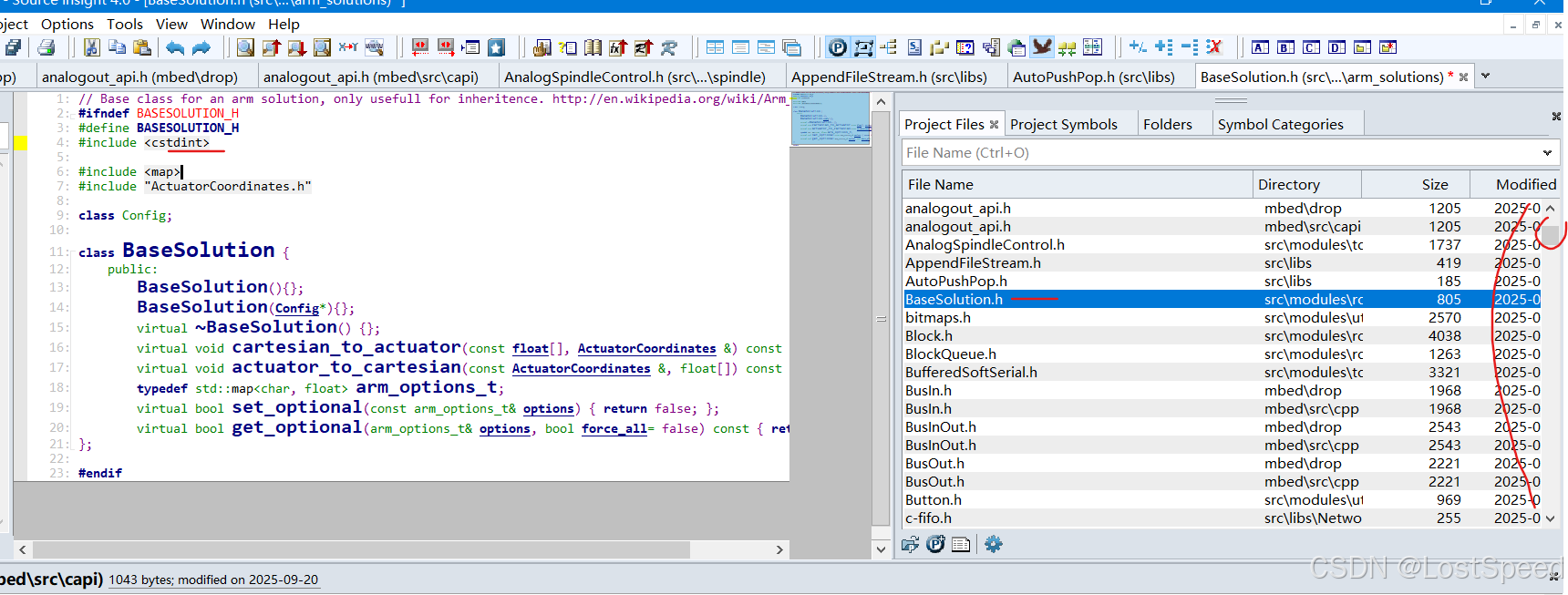Click the blue gear settings icon below file list
The height and width of the screenshot is (595, 1568).
coord(994,544)
